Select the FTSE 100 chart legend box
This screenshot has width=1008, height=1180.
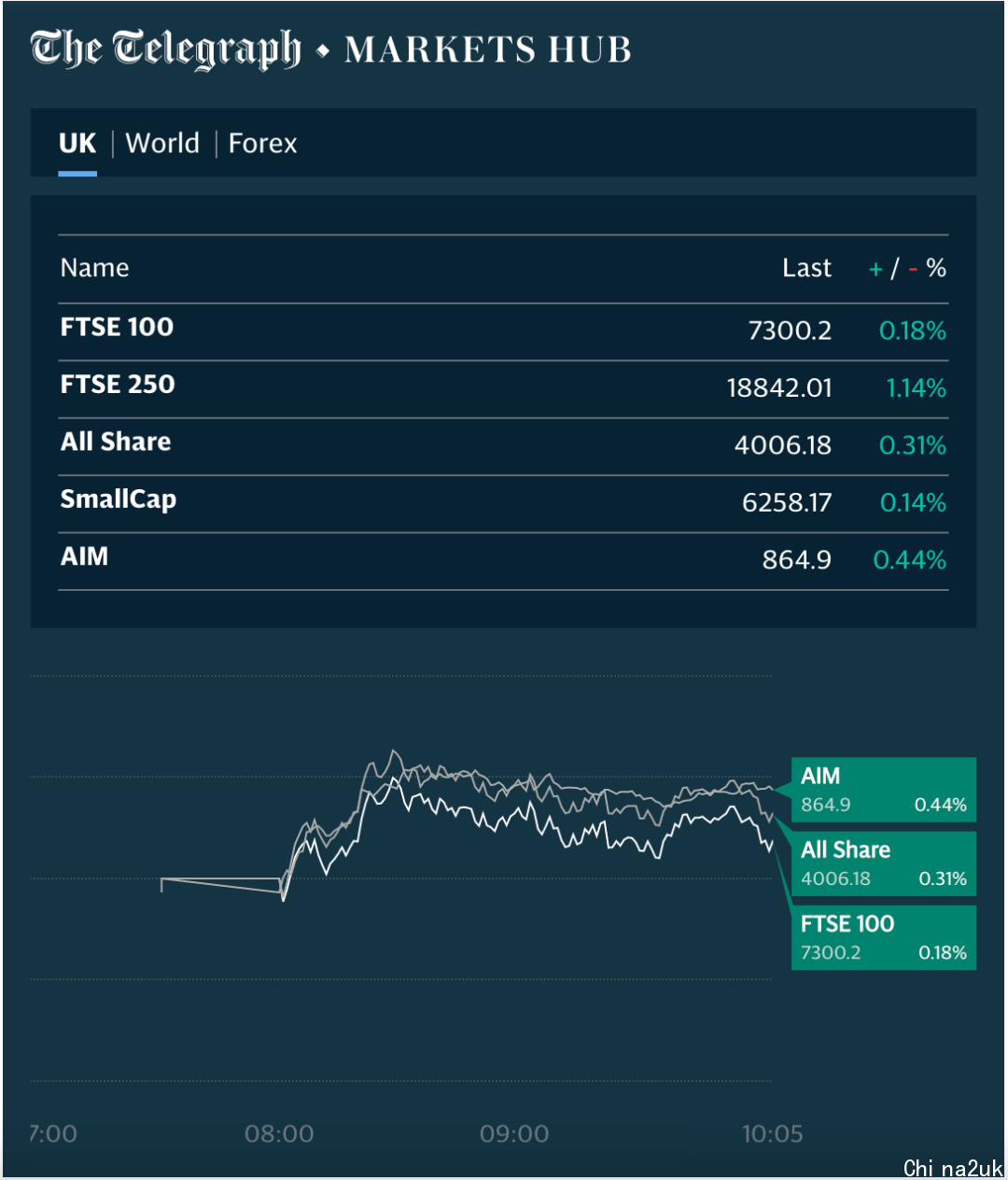884,937
